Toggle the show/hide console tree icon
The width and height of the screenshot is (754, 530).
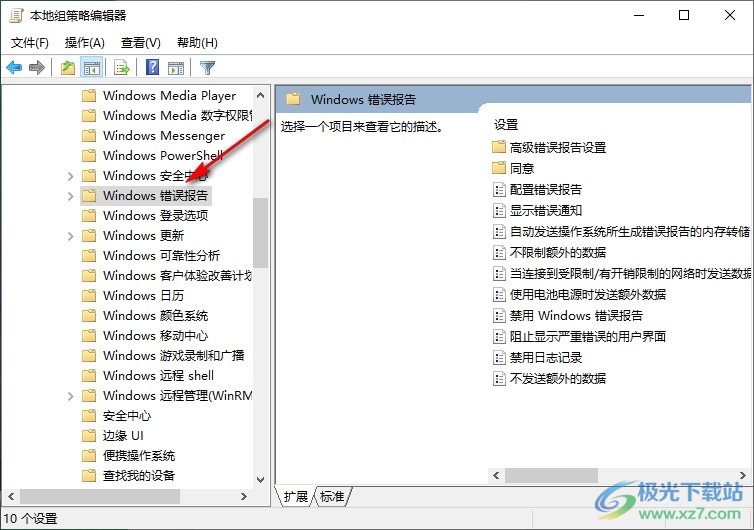click(91, 68)
